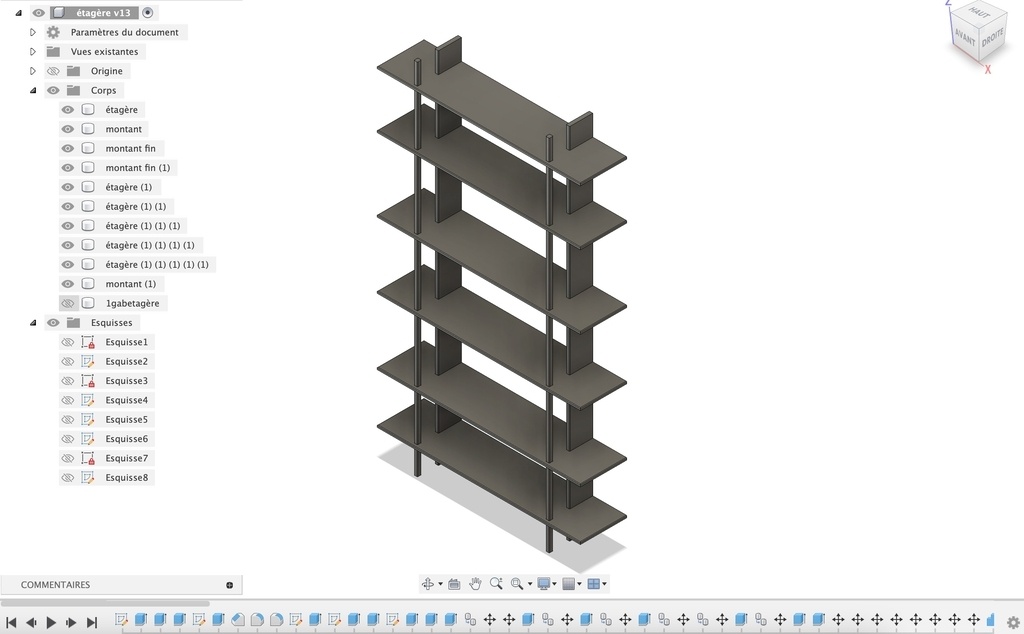This screenshot has width=1024, height=634.
Task: Show the Origine folder
Action: [x=54, y=71]
